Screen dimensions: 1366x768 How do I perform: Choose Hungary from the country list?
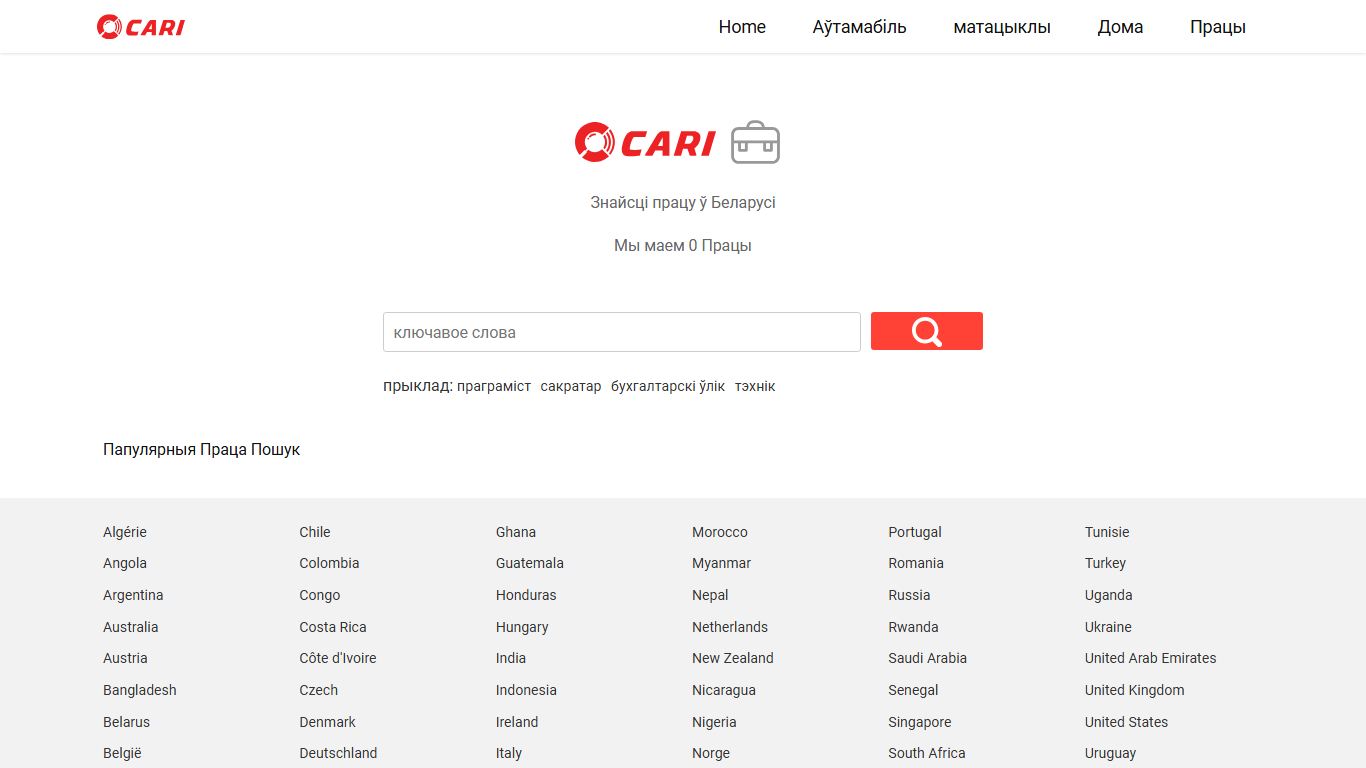[522, 627]
